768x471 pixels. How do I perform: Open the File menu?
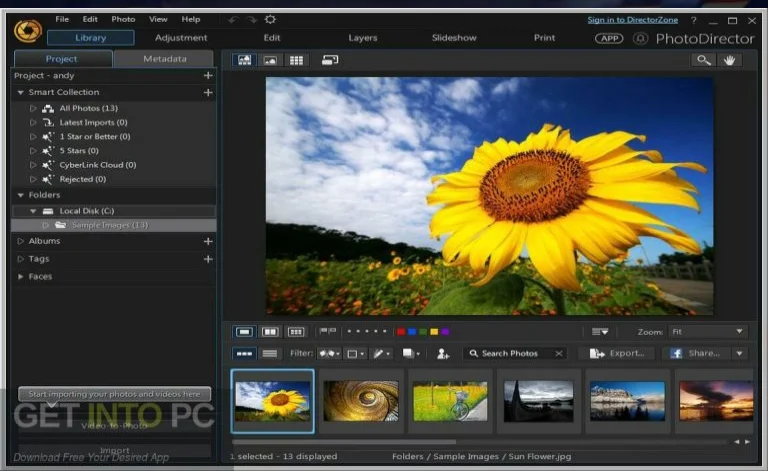point(62,19)
